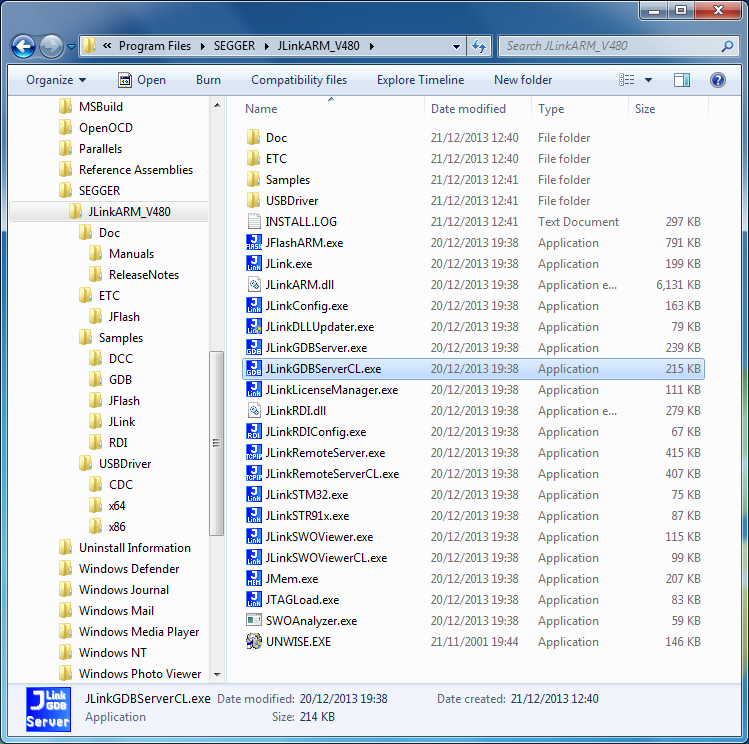Open the recent pages dropdown arrow
Viewport: 749px width, 744px height.
click(71, 47)
